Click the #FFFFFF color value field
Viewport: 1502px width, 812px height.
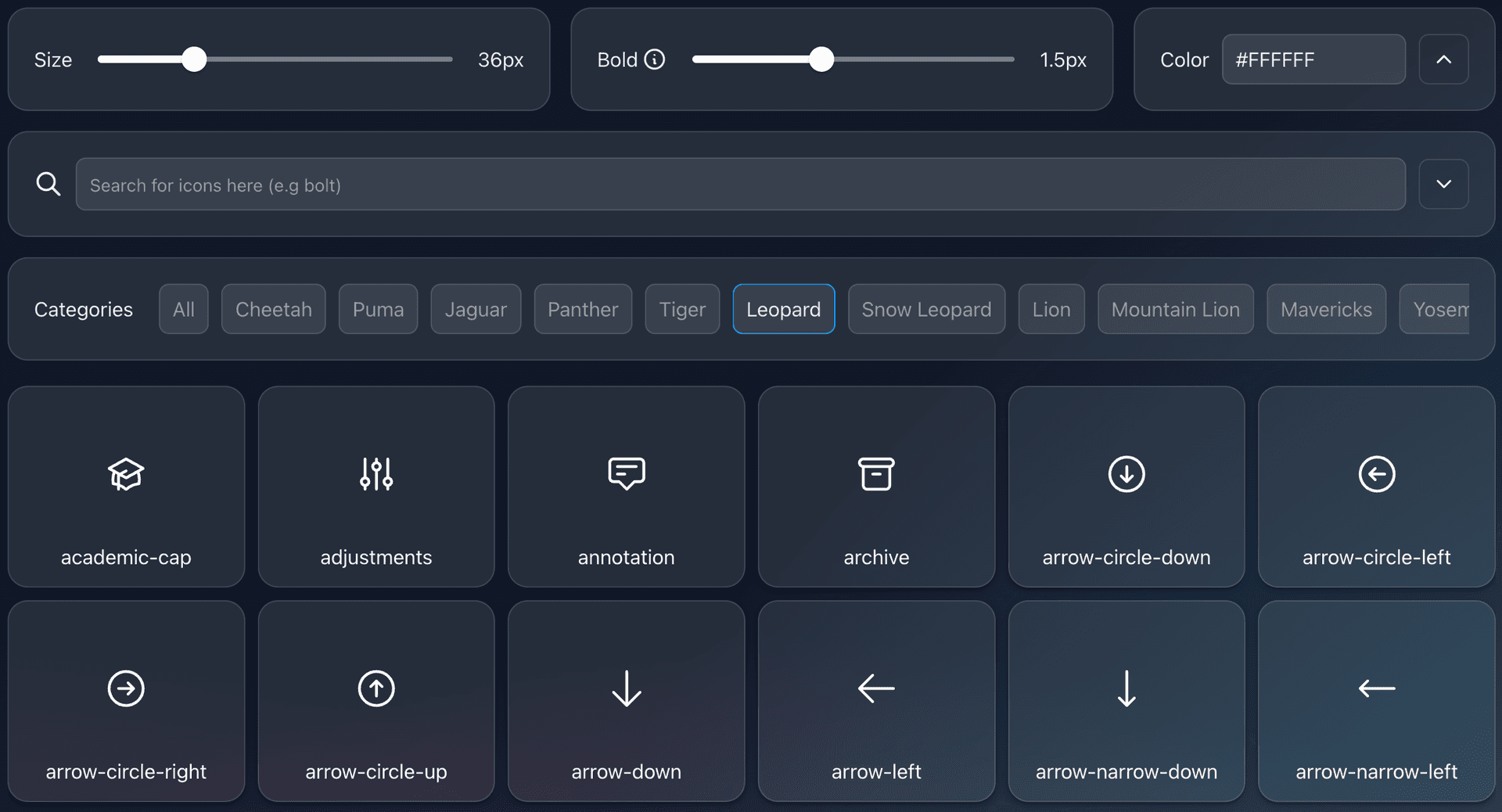(x=1313, y=59)
